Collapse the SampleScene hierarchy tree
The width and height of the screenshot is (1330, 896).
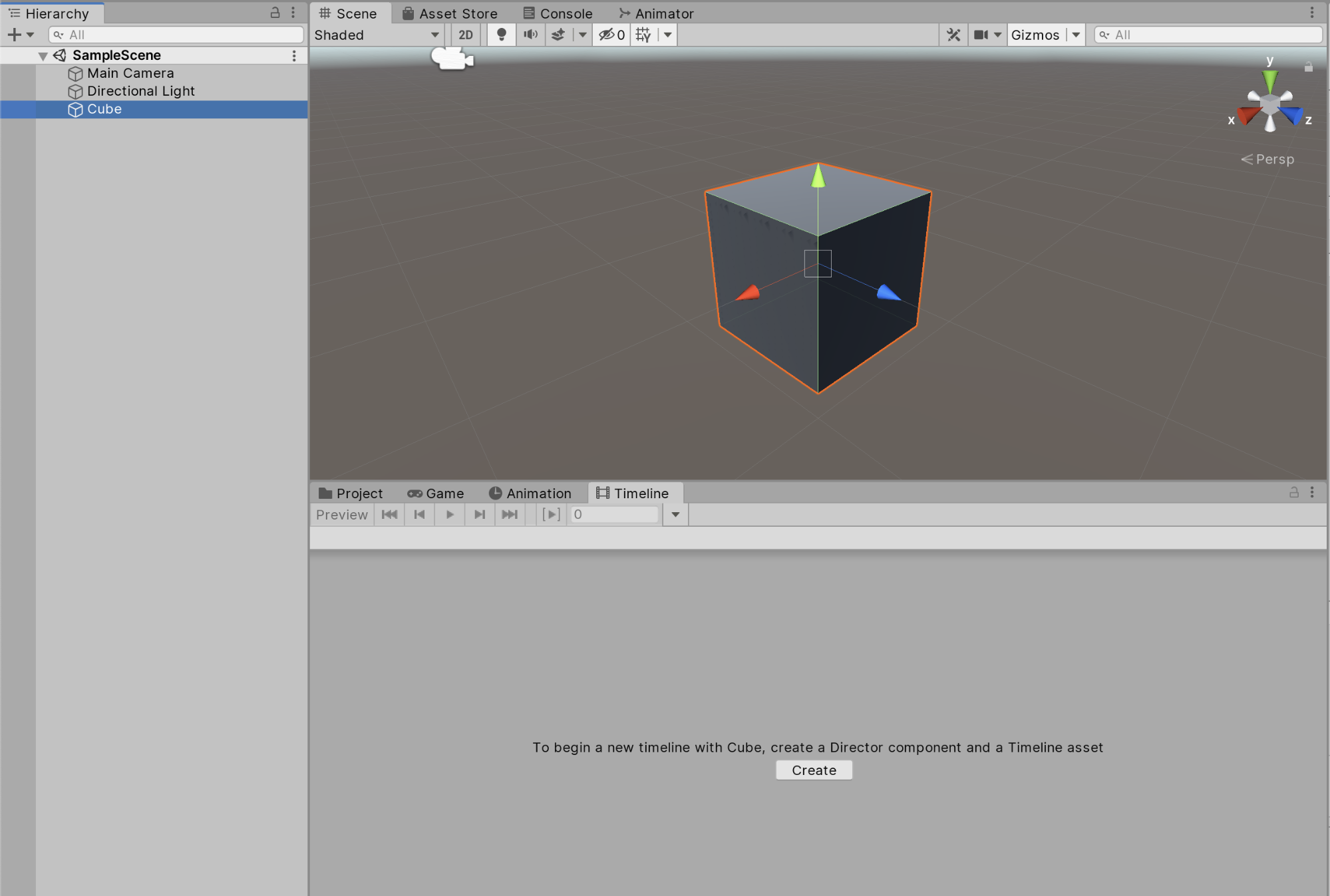pyautogui.click(x=43, y=56)
